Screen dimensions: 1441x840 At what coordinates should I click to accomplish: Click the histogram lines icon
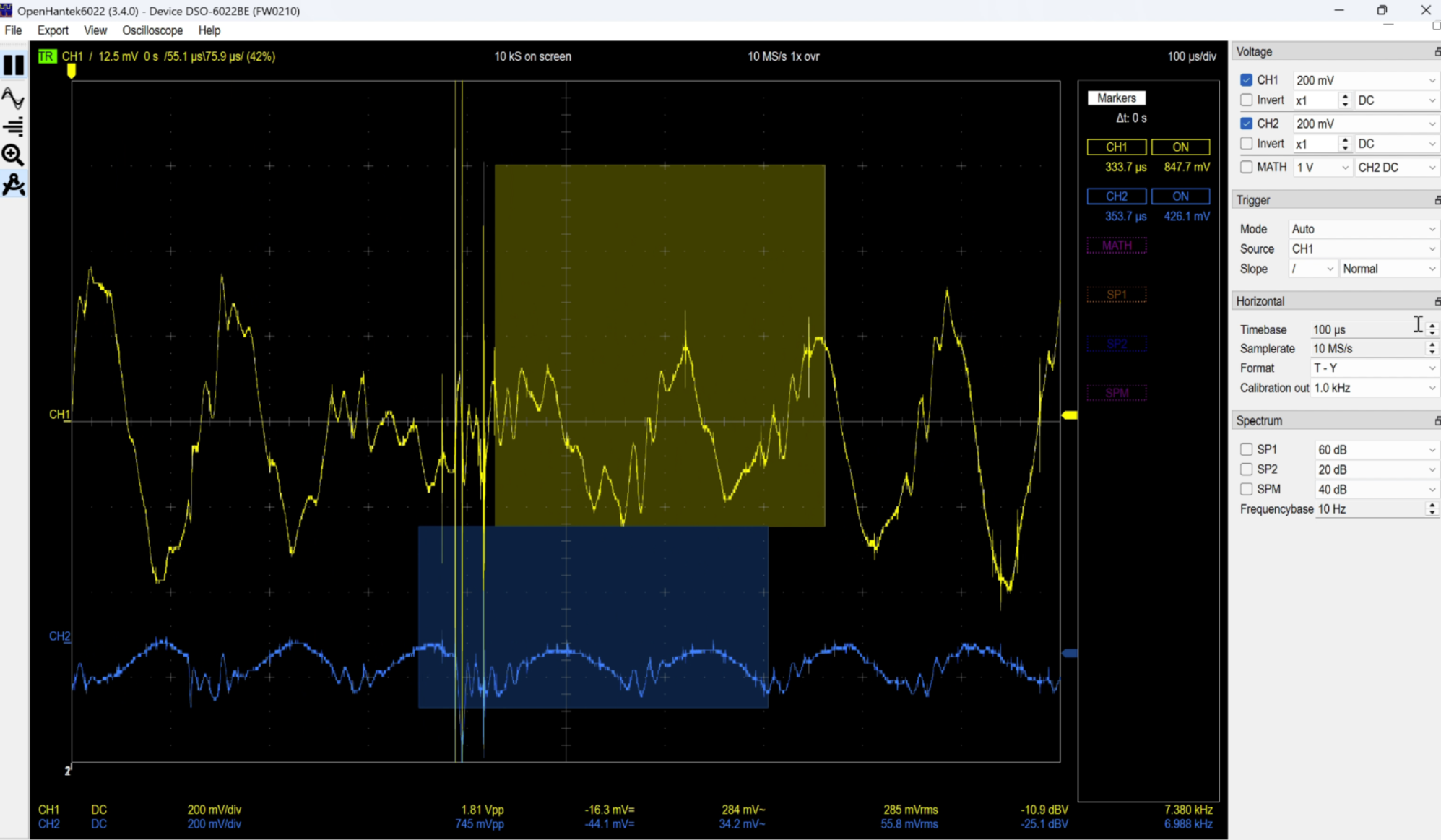click(14, 126)
